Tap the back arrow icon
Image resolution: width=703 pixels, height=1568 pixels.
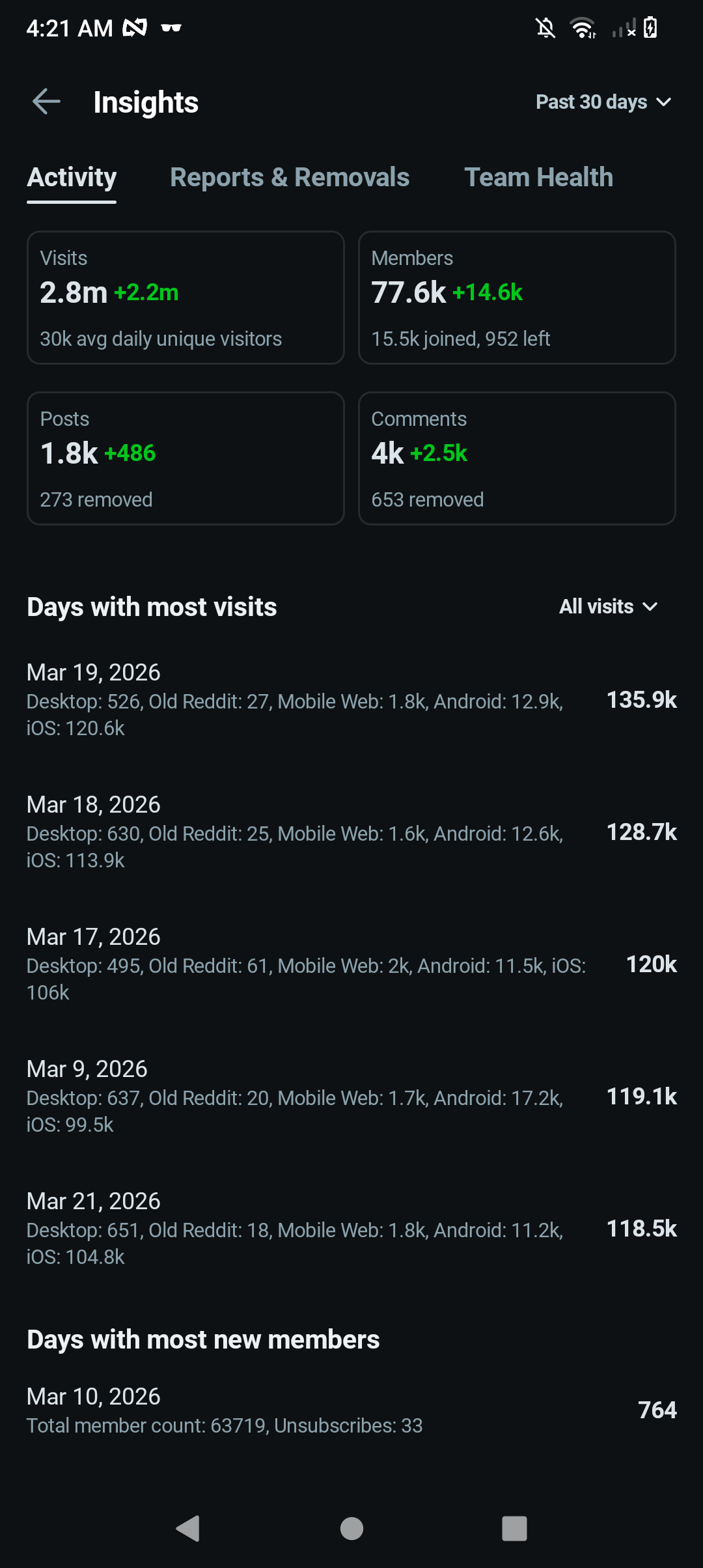coord(46,102)
